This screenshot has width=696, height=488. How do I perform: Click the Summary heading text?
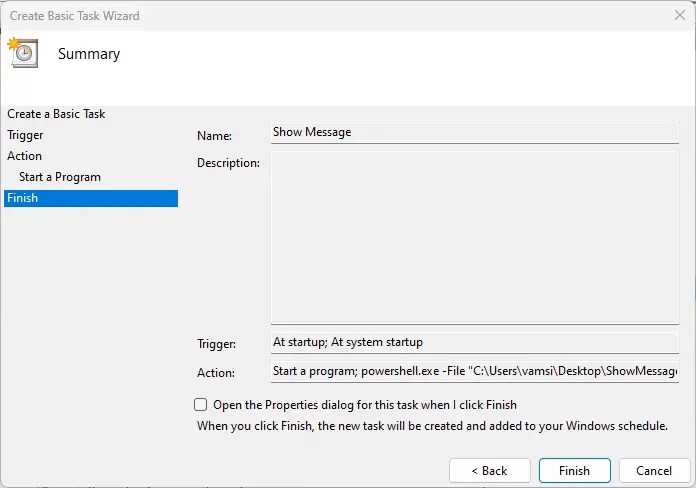coord(89,54)
